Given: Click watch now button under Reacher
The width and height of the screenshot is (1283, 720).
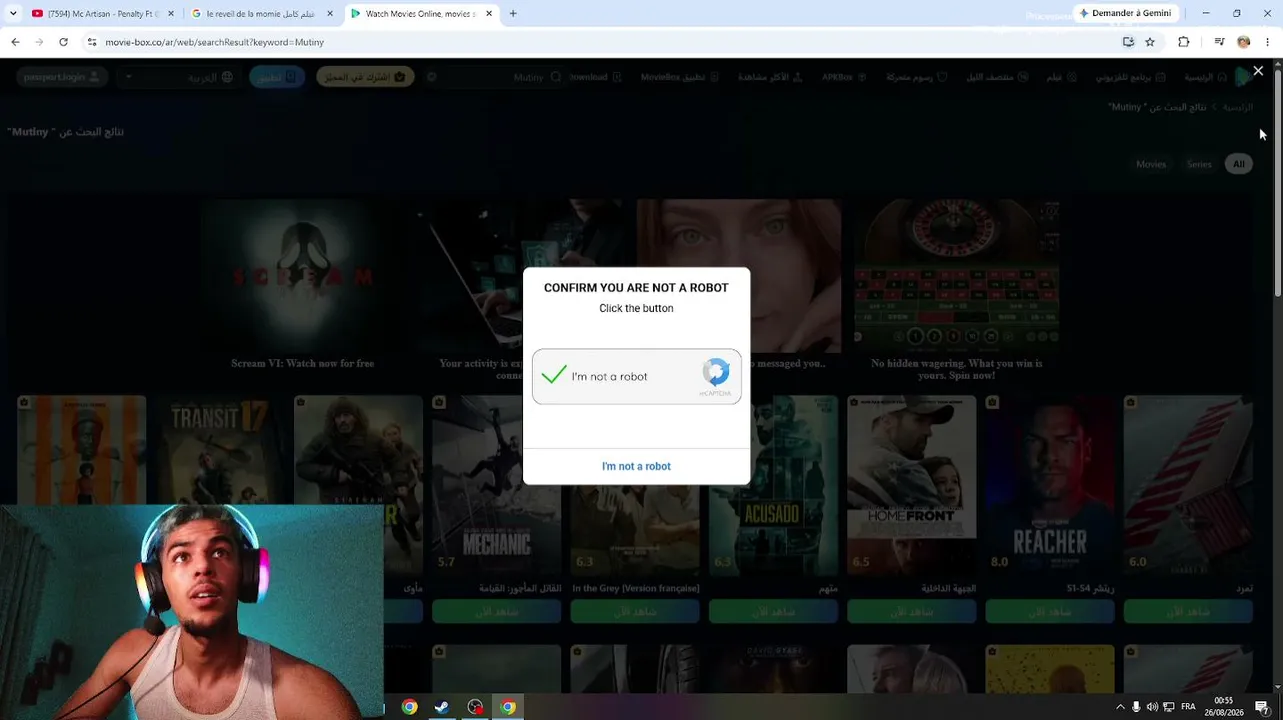Looking at the screenshot, I should click(x=1050, y=611).
